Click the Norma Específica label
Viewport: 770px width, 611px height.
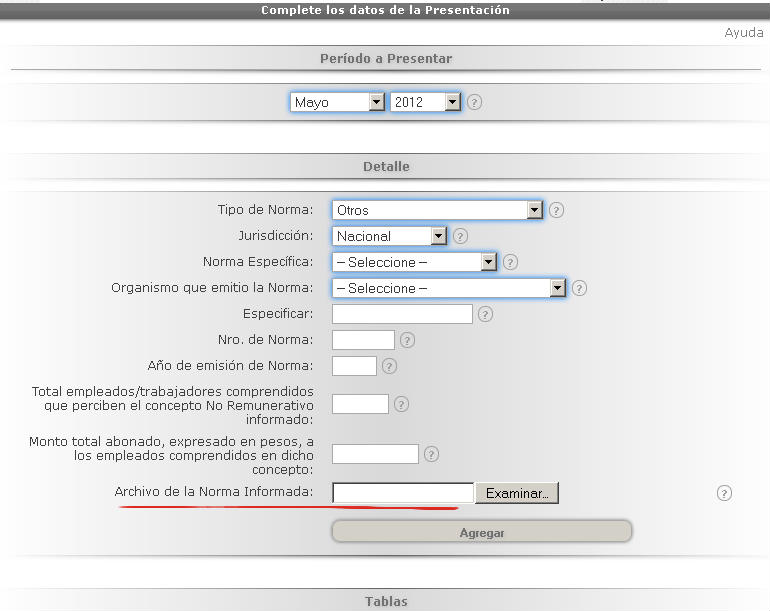click(x=258, y=262)
